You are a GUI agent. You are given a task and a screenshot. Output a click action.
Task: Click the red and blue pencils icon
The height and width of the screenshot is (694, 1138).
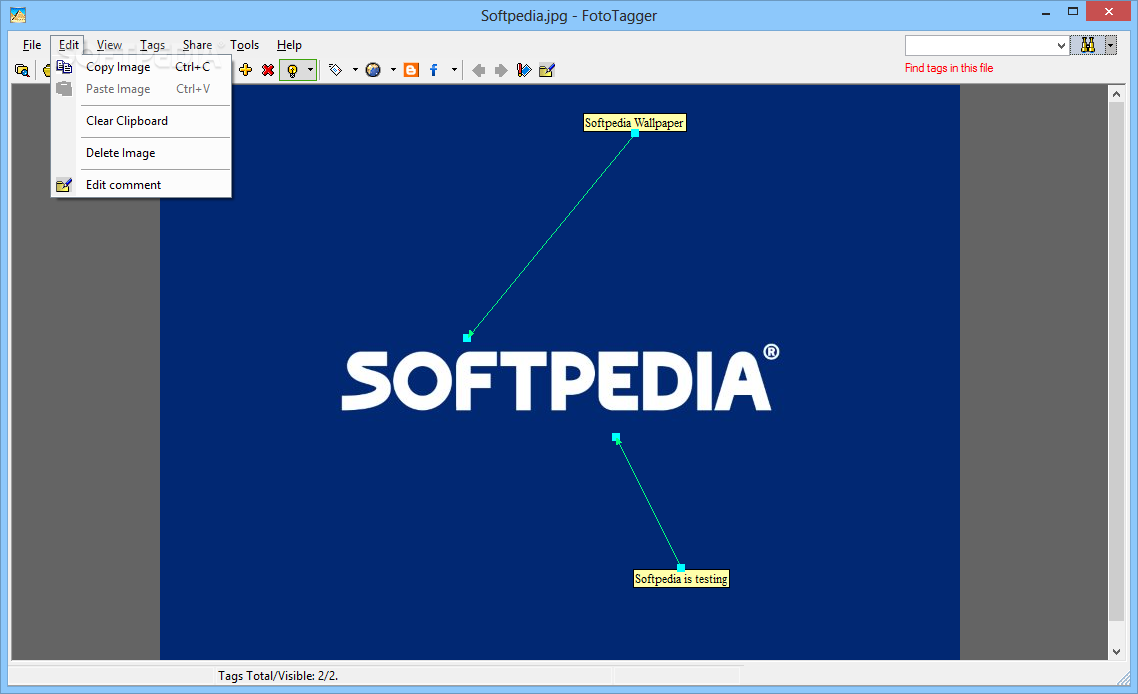click(523, 70)
